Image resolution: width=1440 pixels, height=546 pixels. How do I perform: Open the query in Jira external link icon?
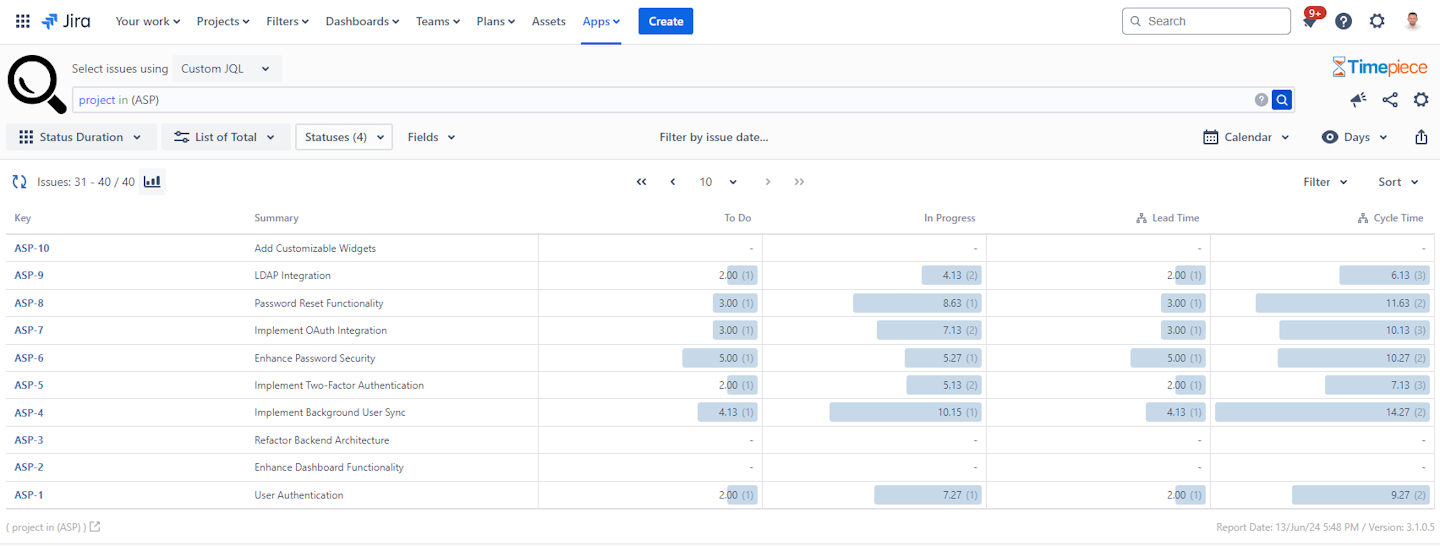95,527
